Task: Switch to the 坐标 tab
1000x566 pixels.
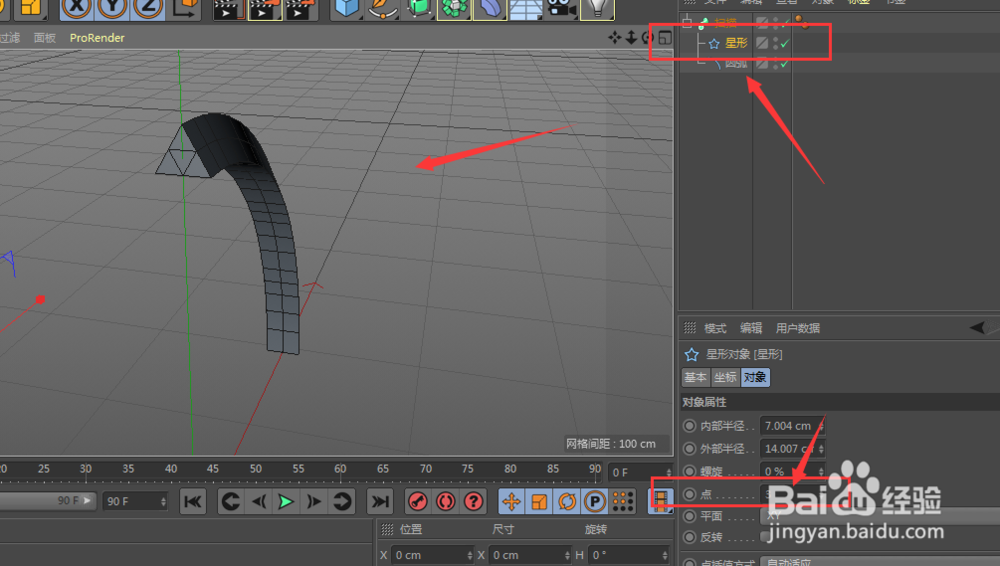Action: (x=724, y=377)
